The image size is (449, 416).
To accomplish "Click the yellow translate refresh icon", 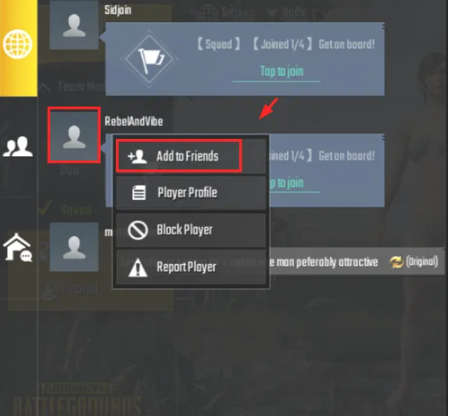I will (x=396, y=262).
